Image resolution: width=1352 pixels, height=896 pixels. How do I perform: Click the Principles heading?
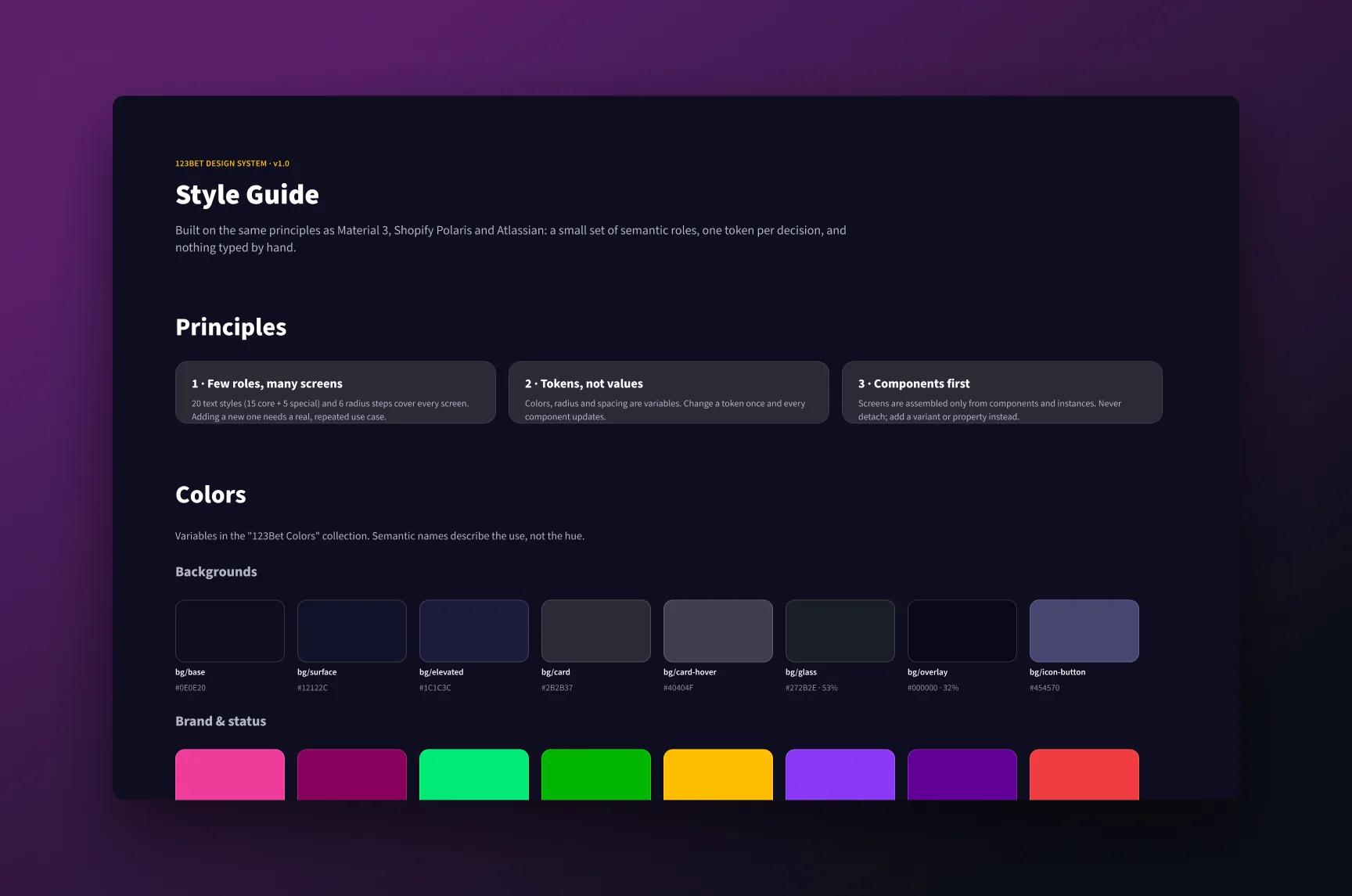coord(231,327)
